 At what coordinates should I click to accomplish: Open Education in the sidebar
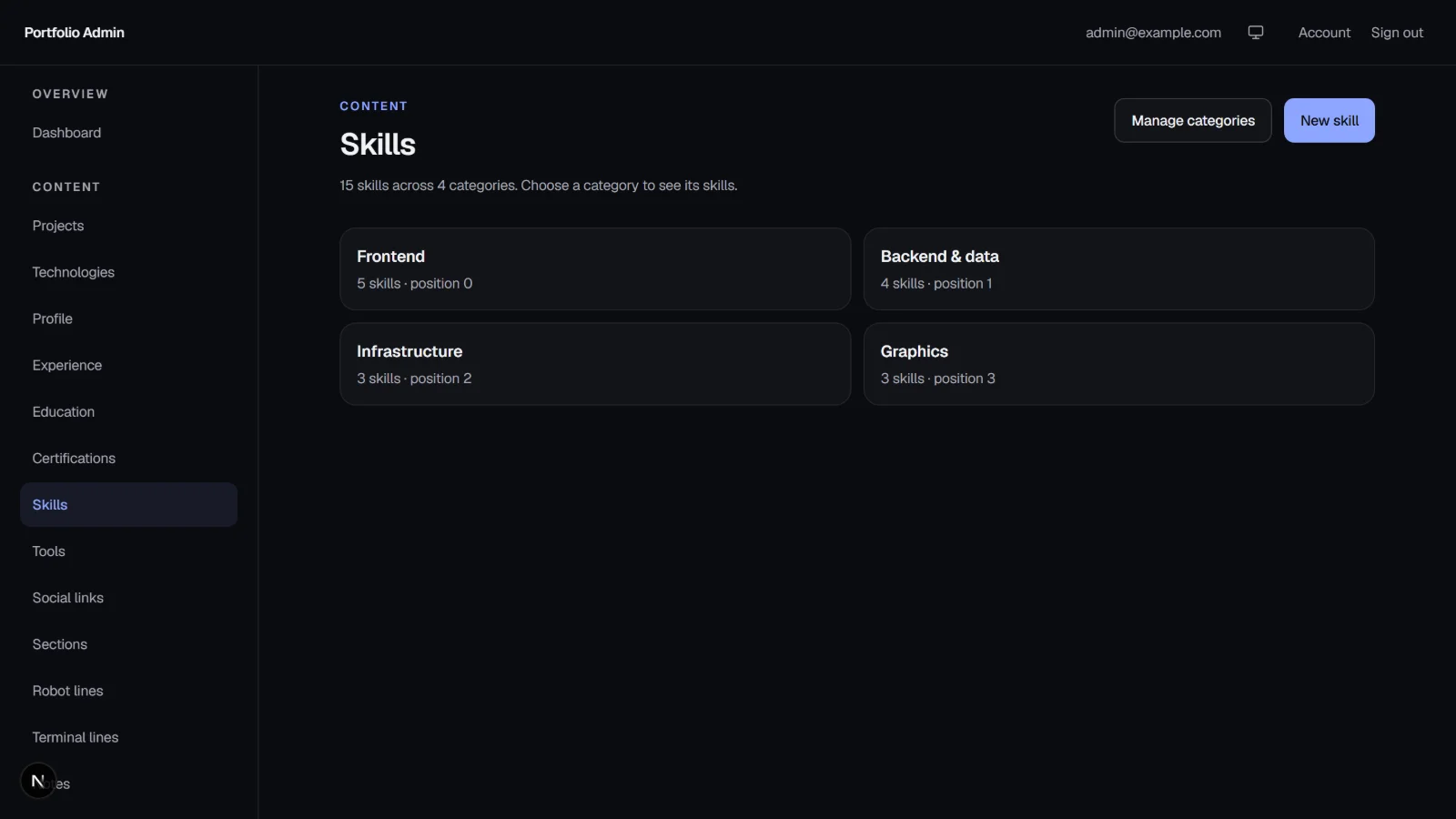pos(128,411)
